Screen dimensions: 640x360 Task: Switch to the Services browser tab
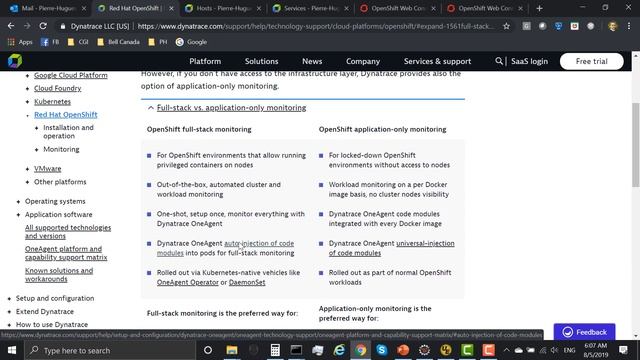click(x=311, y=8)
